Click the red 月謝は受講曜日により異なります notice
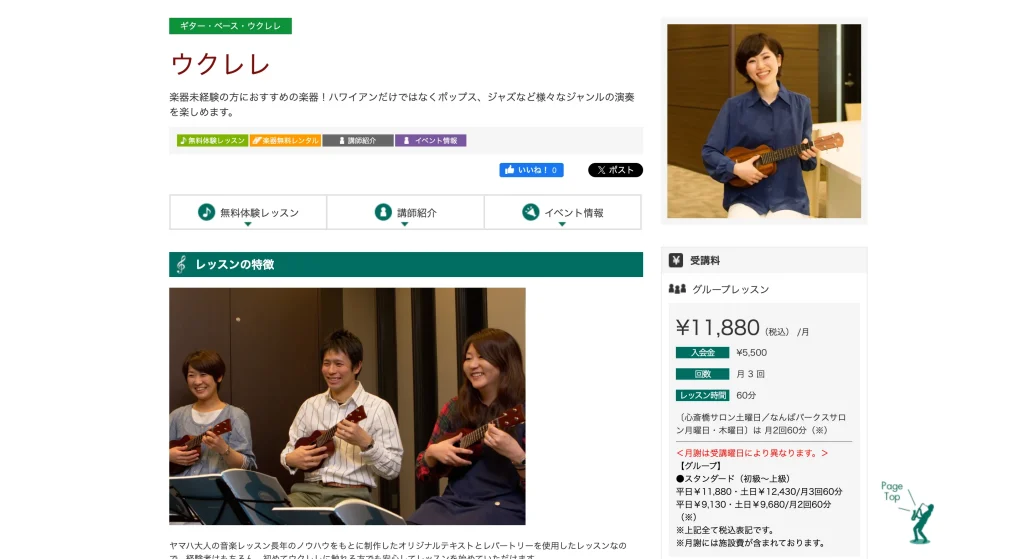The height and width of the screenshot is (559, 1024). 752,453
